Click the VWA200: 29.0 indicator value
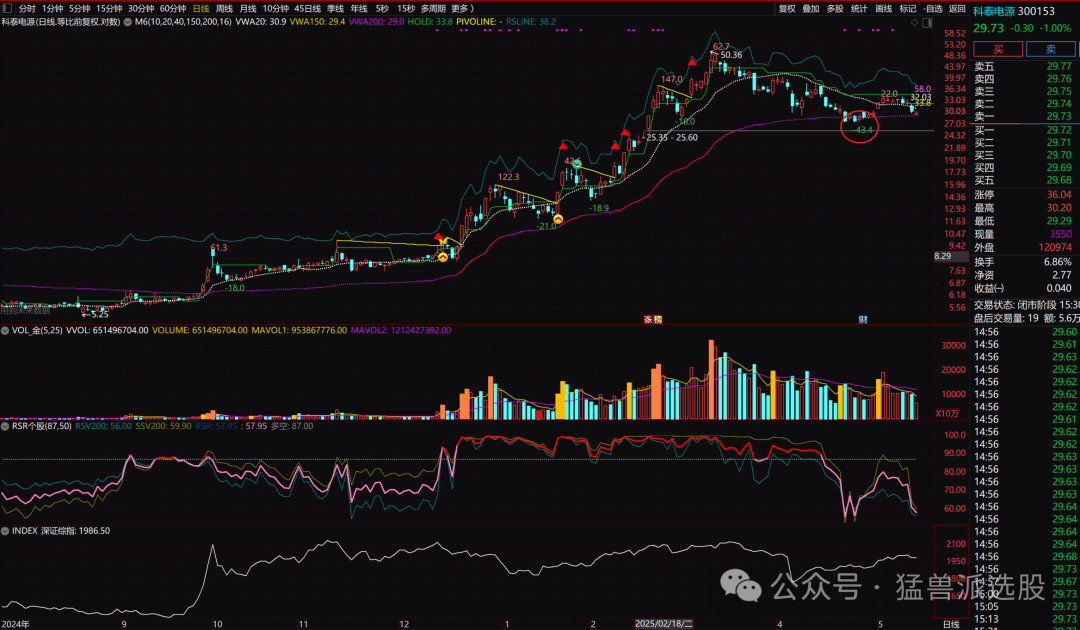Screen dimensions: 1080x630 tap(376, 22)
